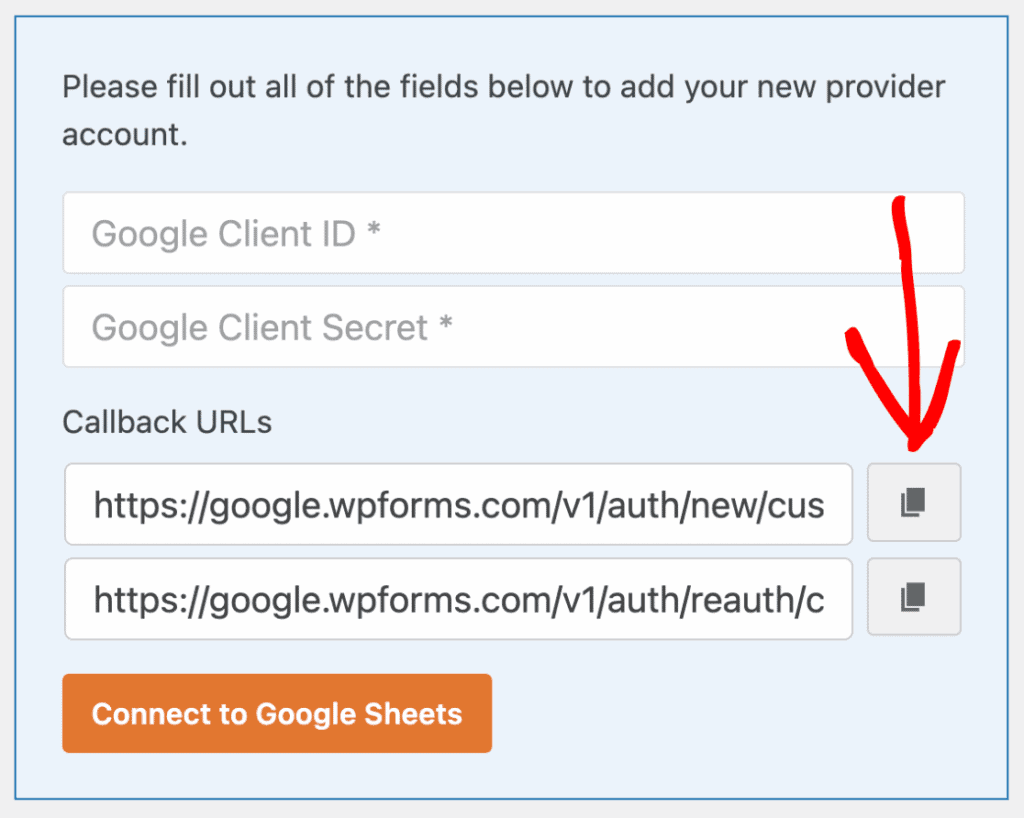Select the first callback URL text box
This screenshot has width=1024, height=818.
click(x=458, y=504)
